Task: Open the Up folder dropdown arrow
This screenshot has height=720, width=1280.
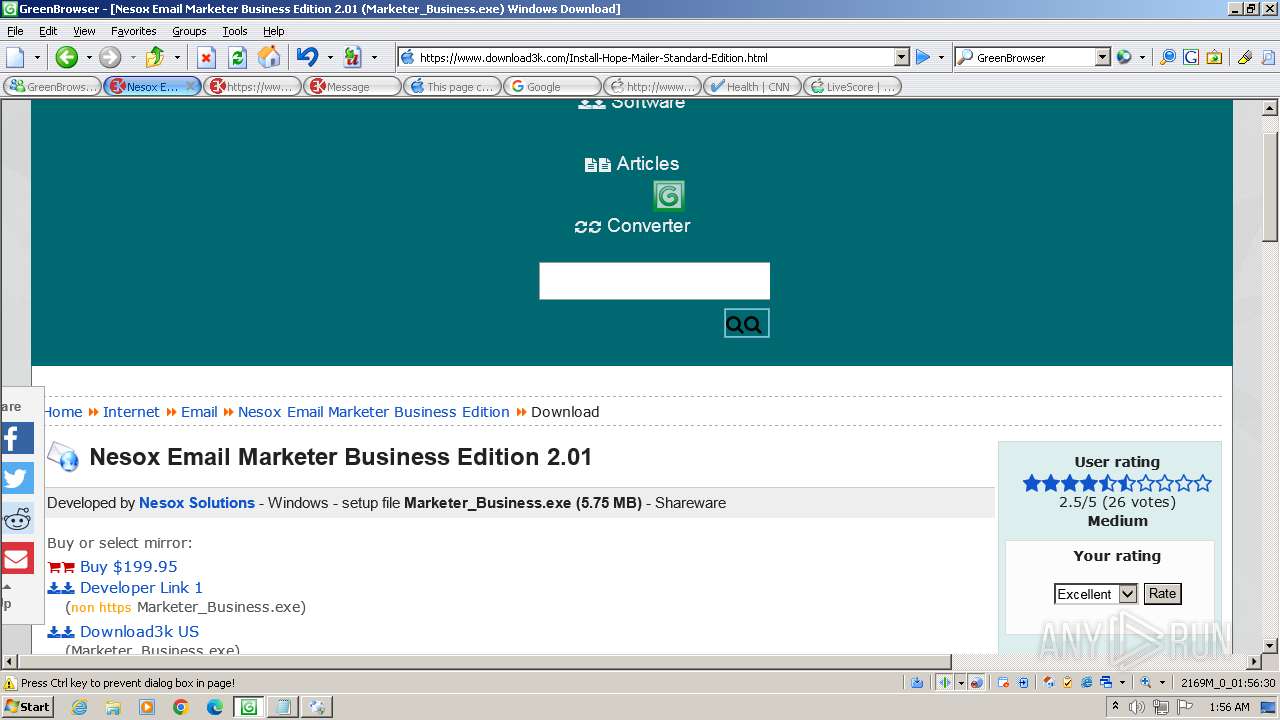Action: [177, 57]
